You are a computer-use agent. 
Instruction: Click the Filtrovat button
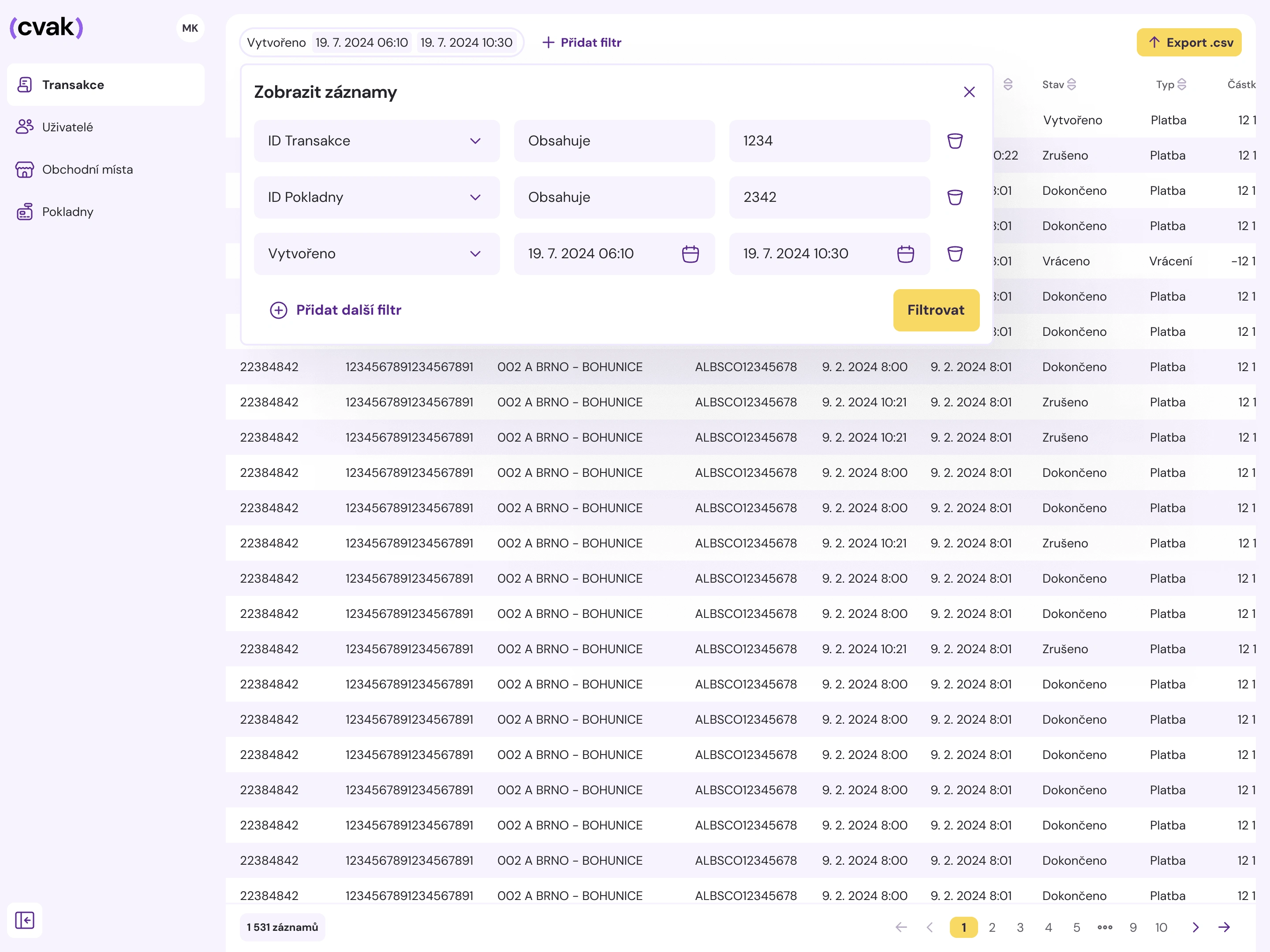tap(935, 310)
